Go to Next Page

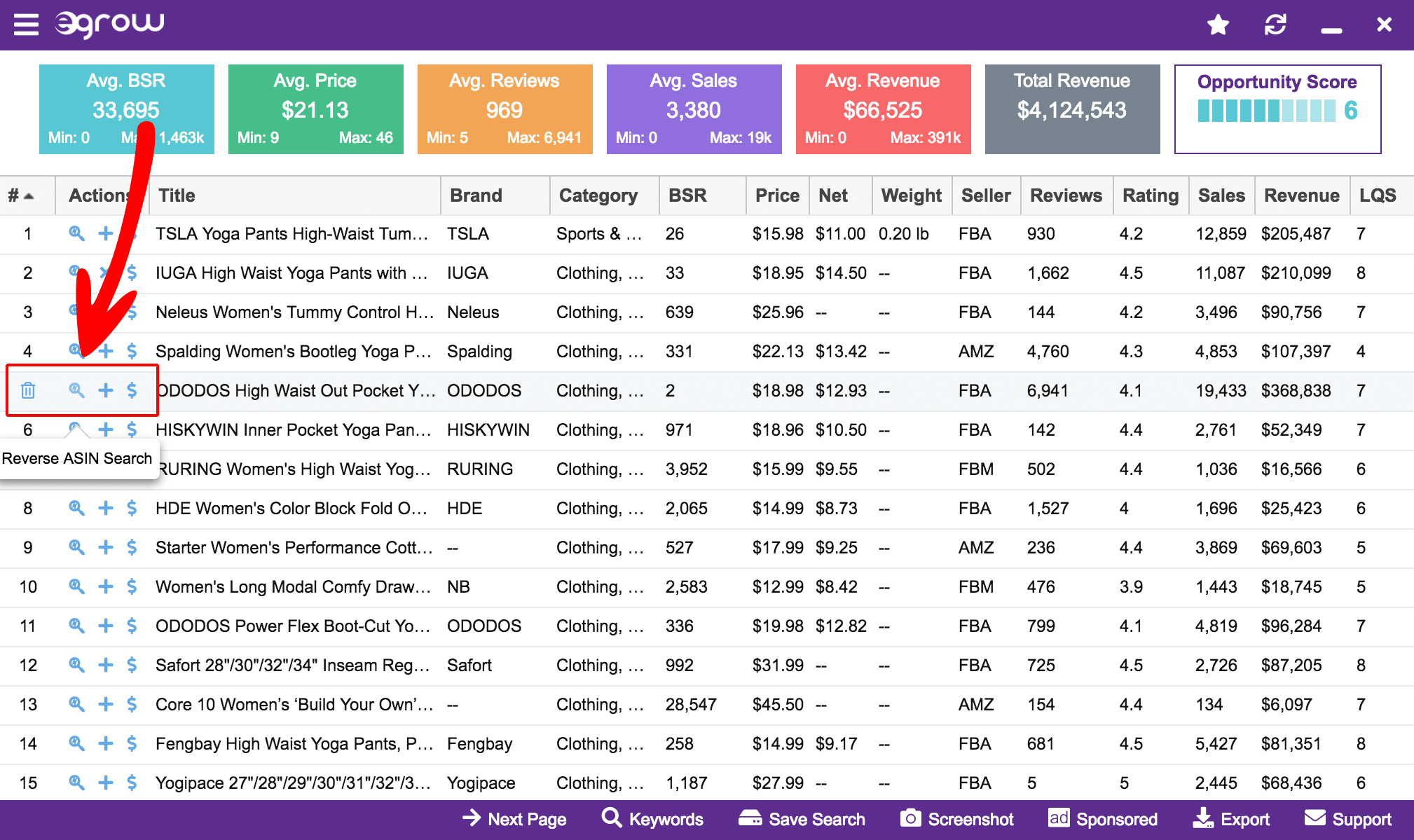click(x=514, y=819)
